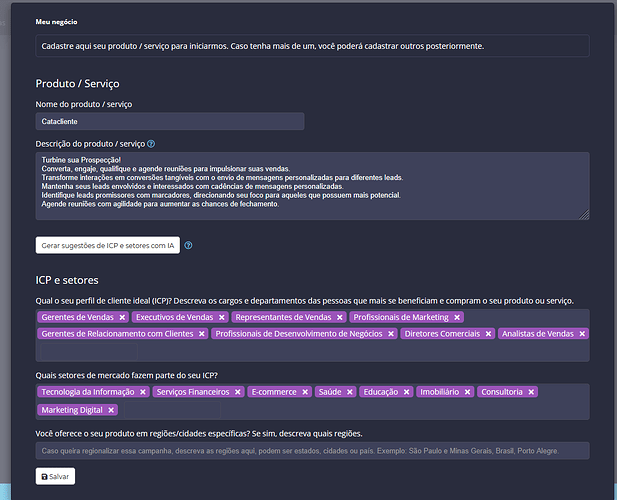Click the textarea resize handle corner
The height and width of the screenshot is (500, 617).
point(585,214)
